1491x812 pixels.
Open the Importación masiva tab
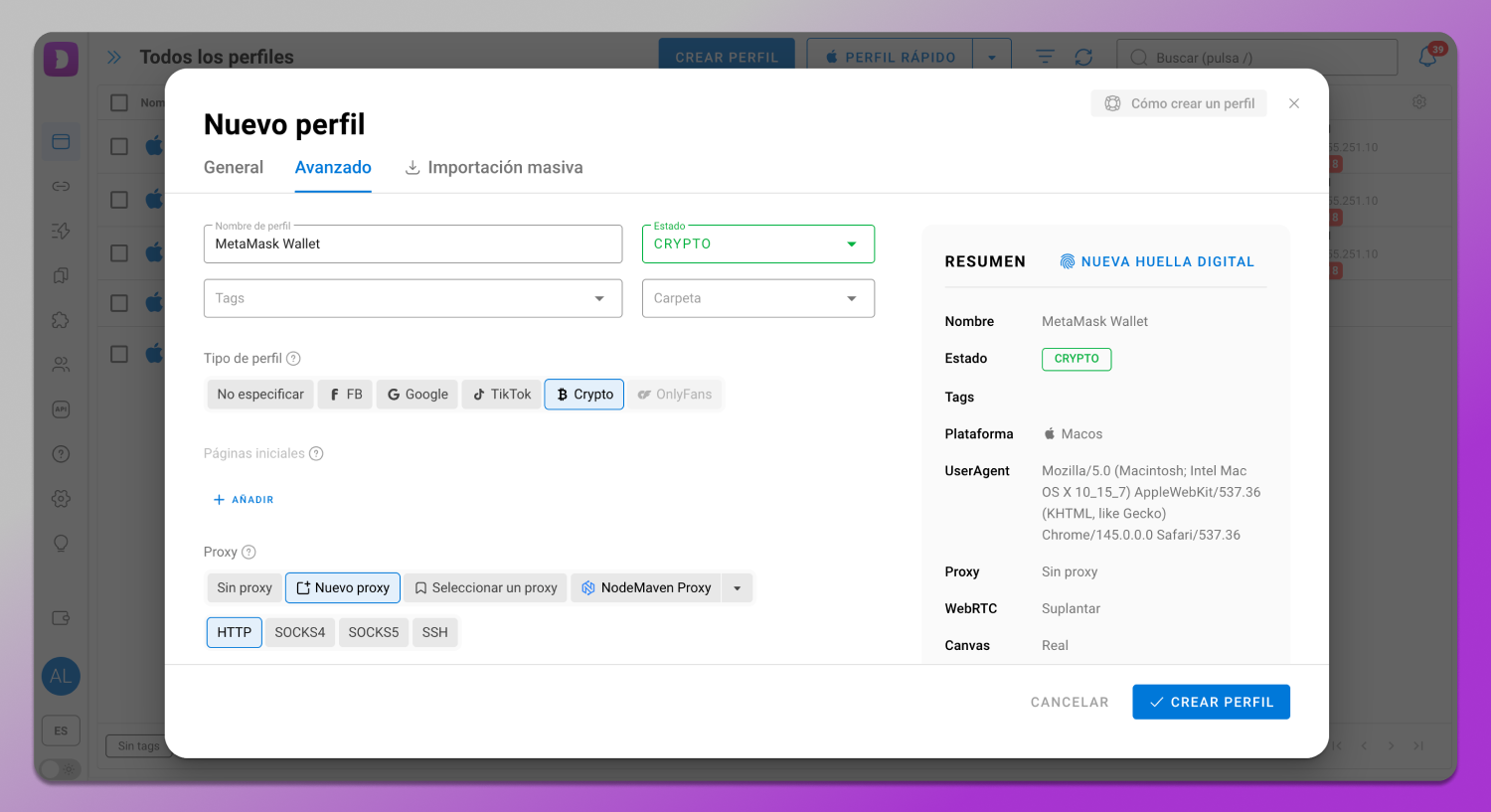click(x=494, y=168)
